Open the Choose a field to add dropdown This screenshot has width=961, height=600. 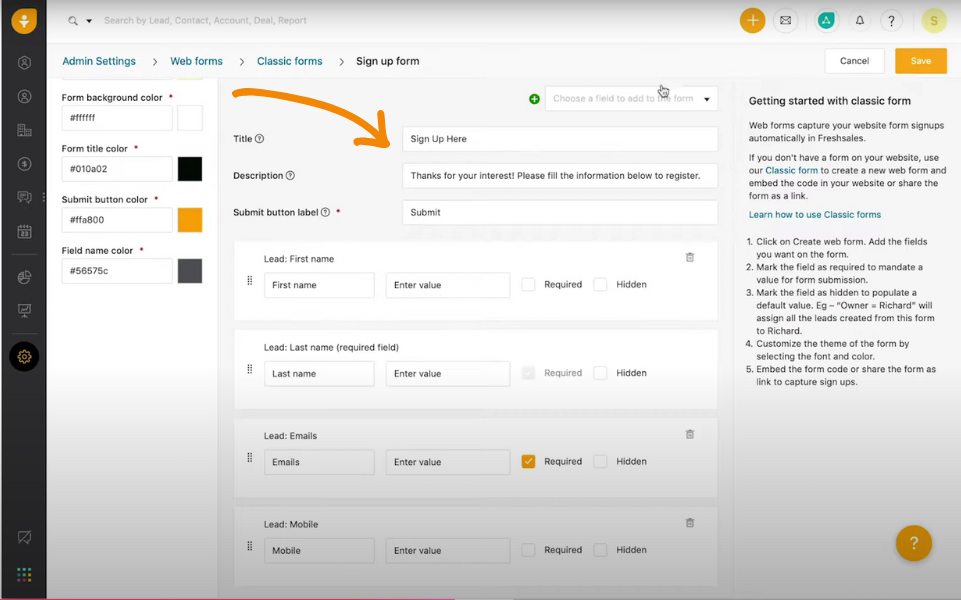click(631, 99)
